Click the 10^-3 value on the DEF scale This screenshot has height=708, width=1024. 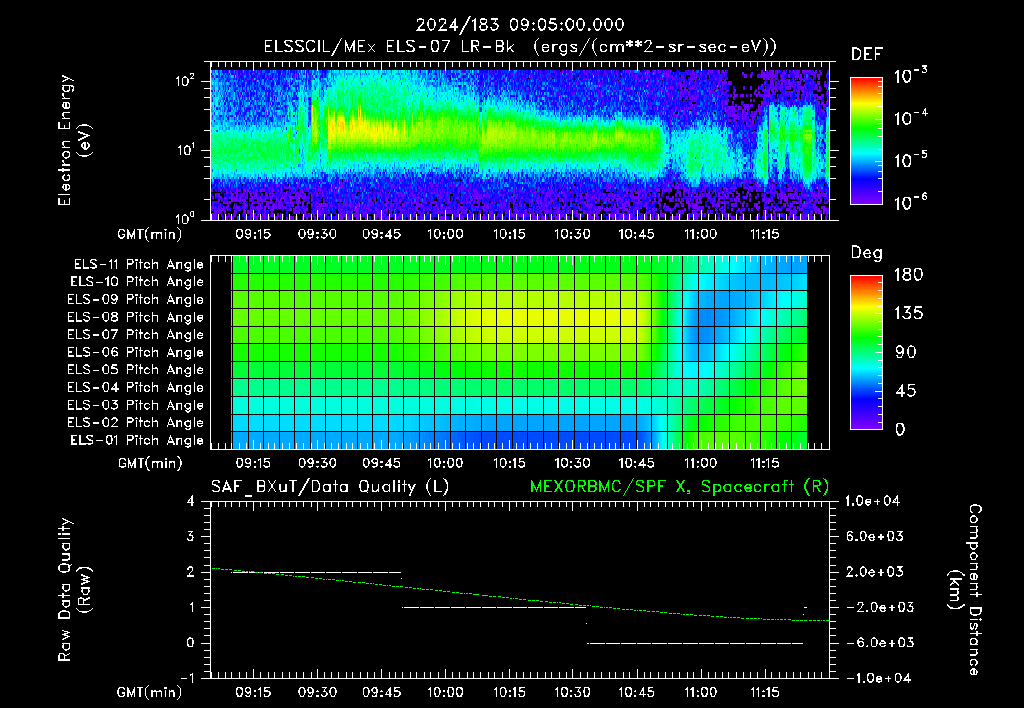[x=910, y=75]
